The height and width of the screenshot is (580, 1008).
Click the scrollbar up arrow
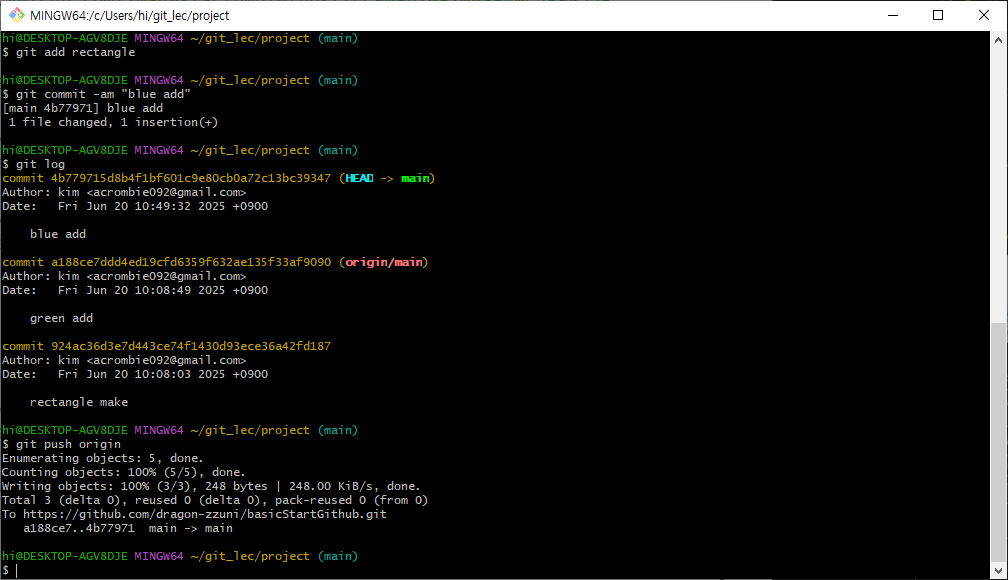point(998,39)
